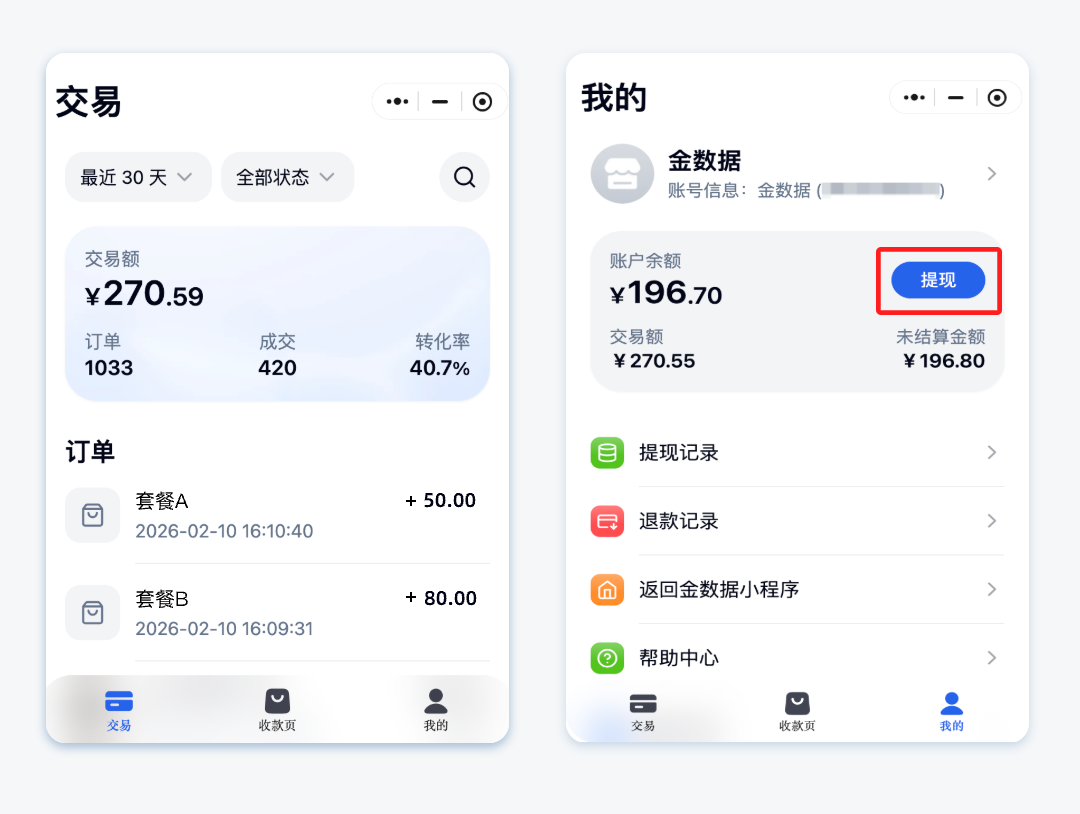Switch to 我的 tab in 交易 screen
This screenshot has height=814, width=1080.
coord(435,710)
